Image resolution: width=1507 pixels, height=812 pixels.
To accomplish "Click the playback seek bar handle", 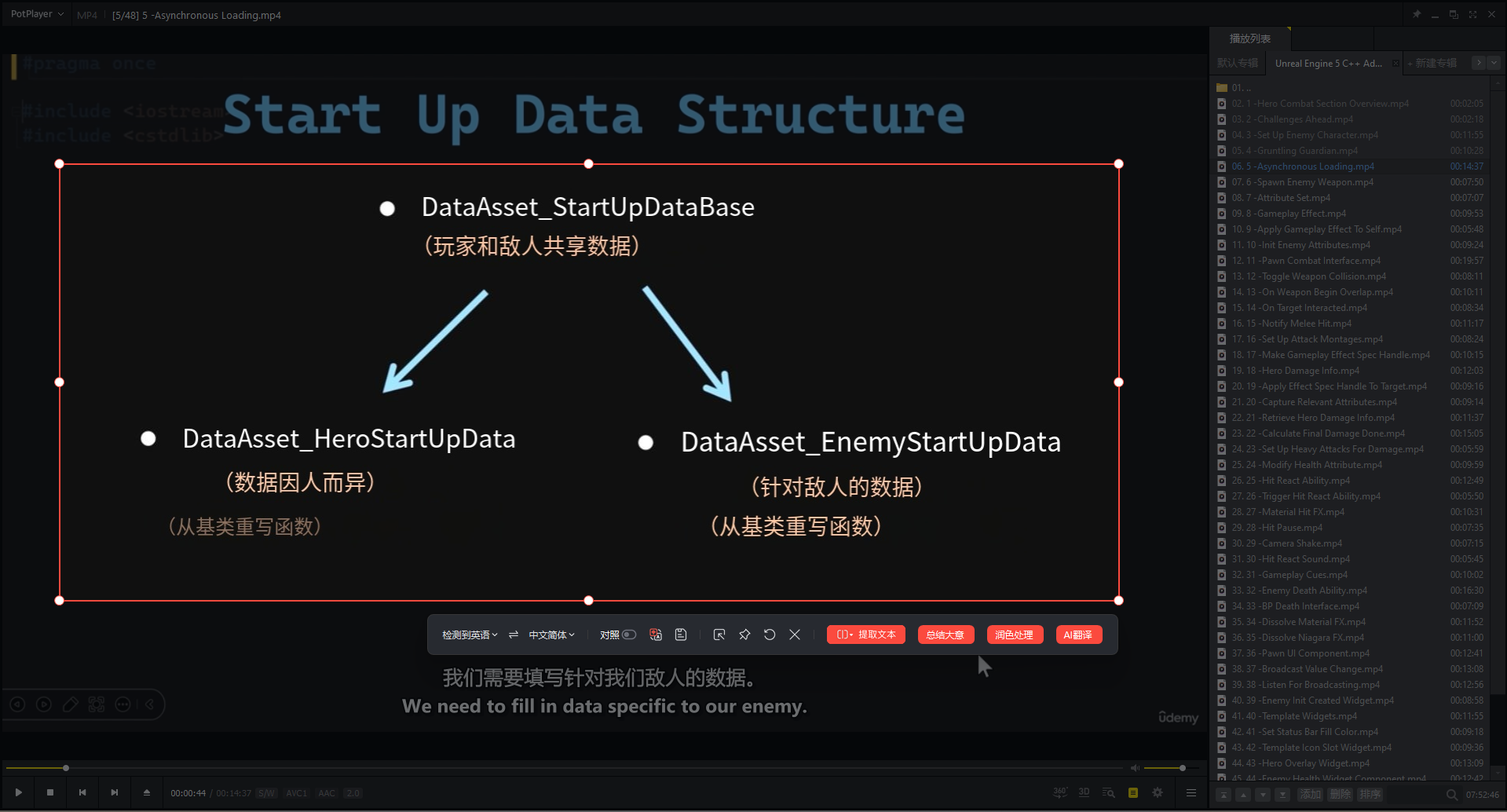I will coord(66,768).
